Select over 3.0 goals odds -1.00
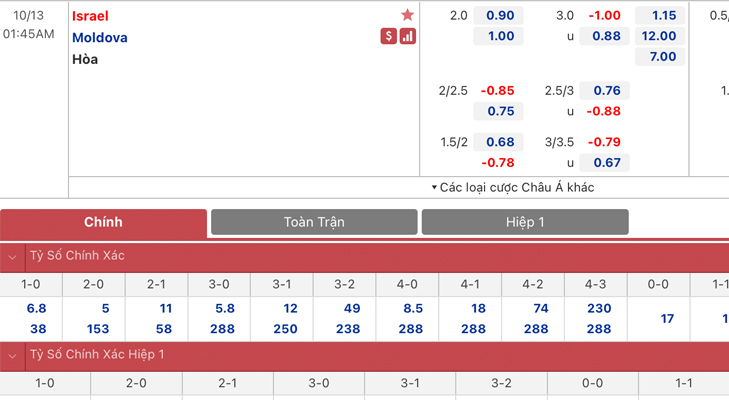Screen dimensions: 729x400 [x=604, y=15]
